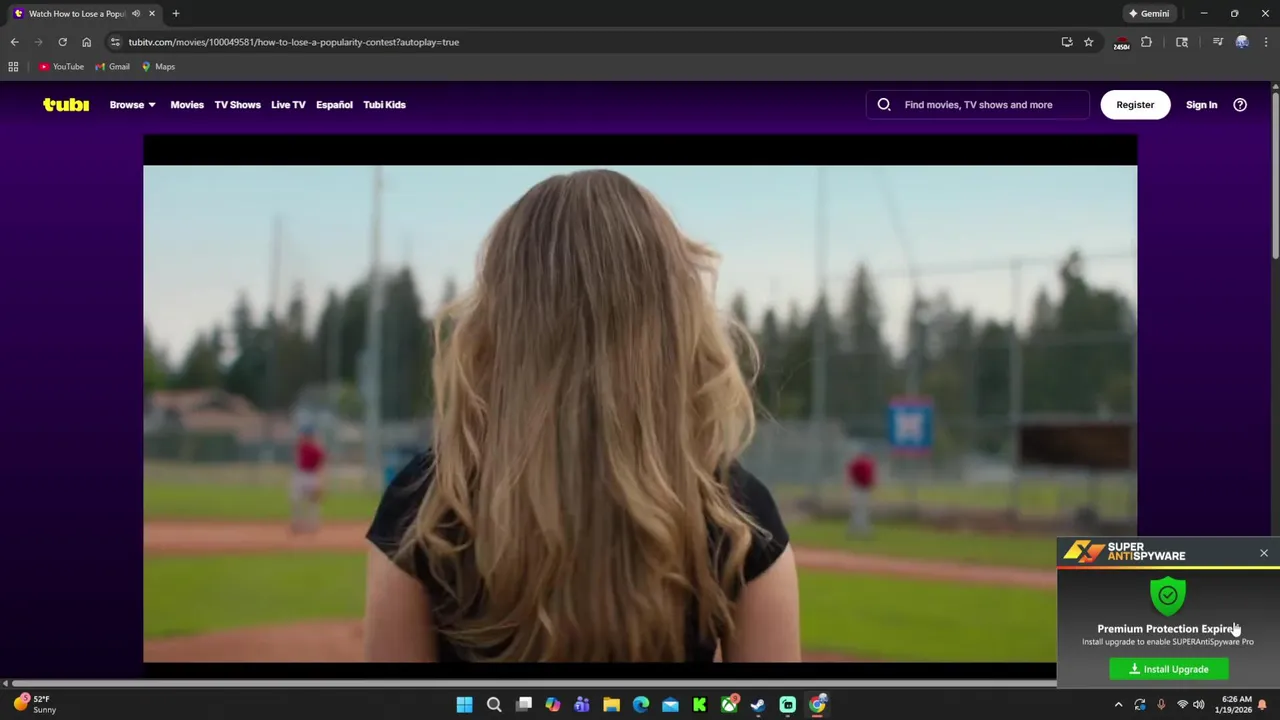Viewport: 1280px width, 720px height.
Task: Open the TV Shows section
Action: pyautogui.click(x=237, y=104)
